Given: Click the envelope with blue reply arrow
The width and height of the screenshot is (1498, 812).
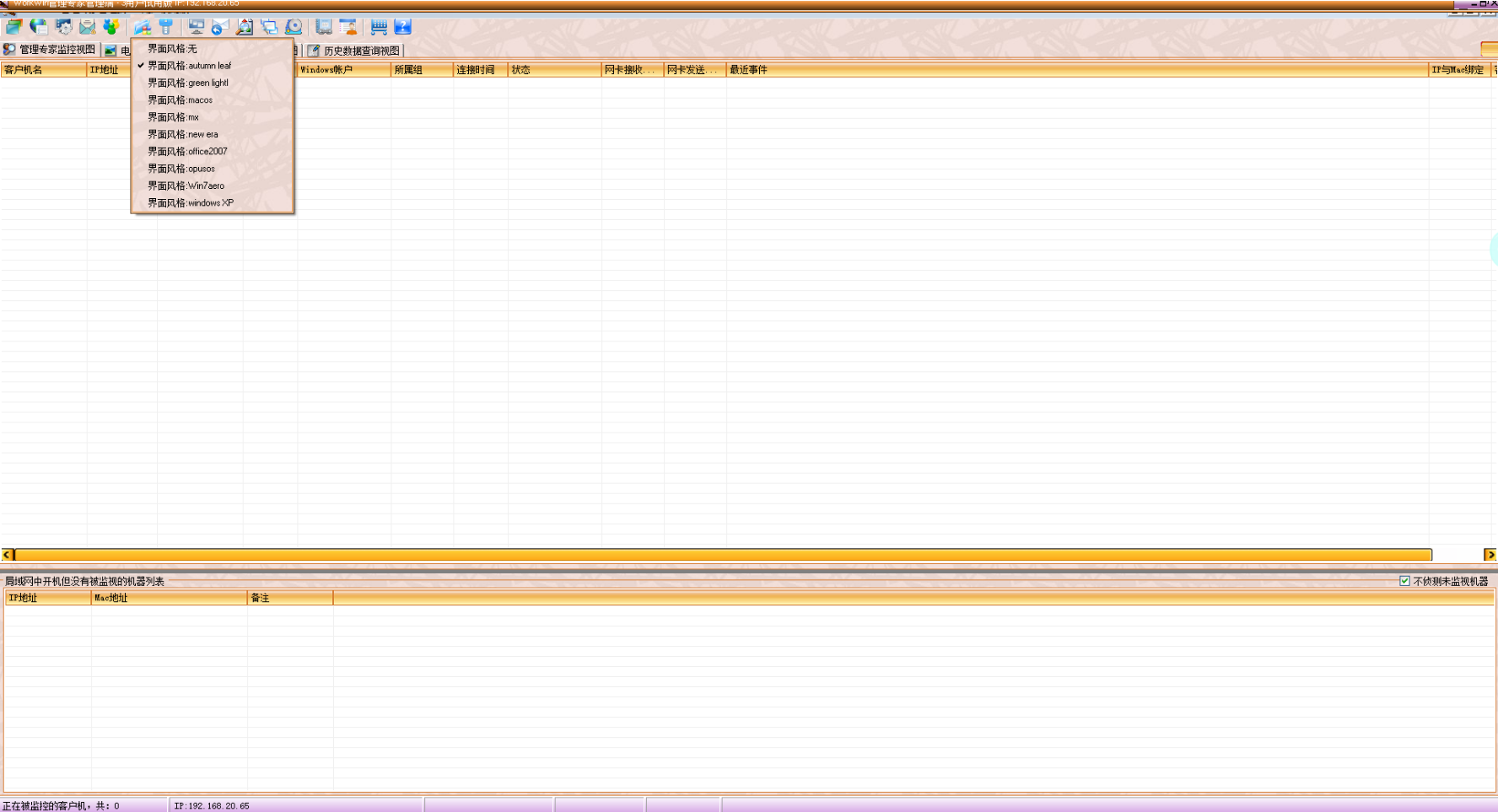Looking at the screenshot, I should coord(220,27).
